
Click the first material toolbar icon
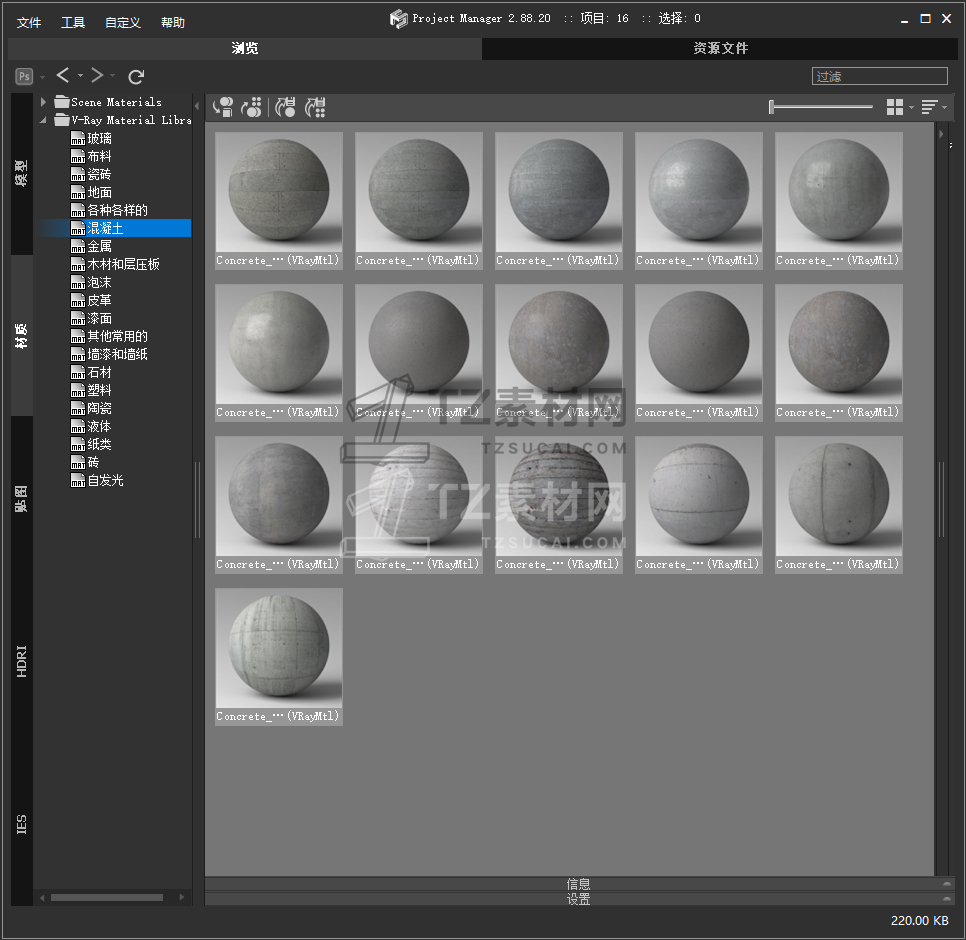(x=223, y=107)
